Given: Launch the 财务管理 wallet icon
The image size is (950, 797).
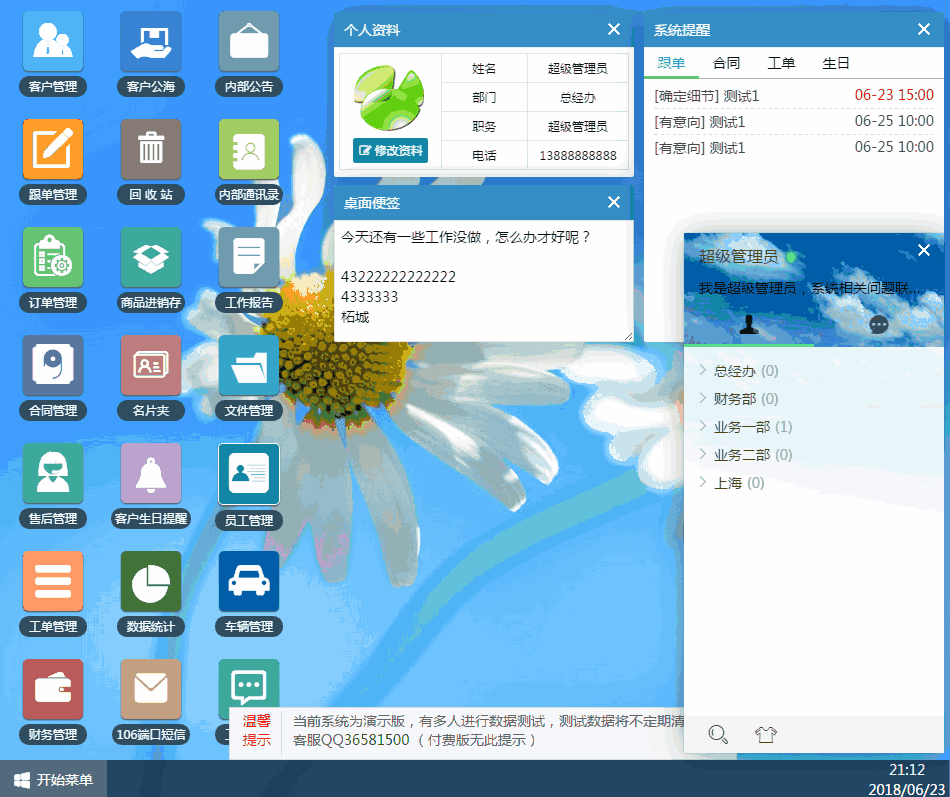Looking at the screenshot, I should pyautogui.click(x=52, y=689).
